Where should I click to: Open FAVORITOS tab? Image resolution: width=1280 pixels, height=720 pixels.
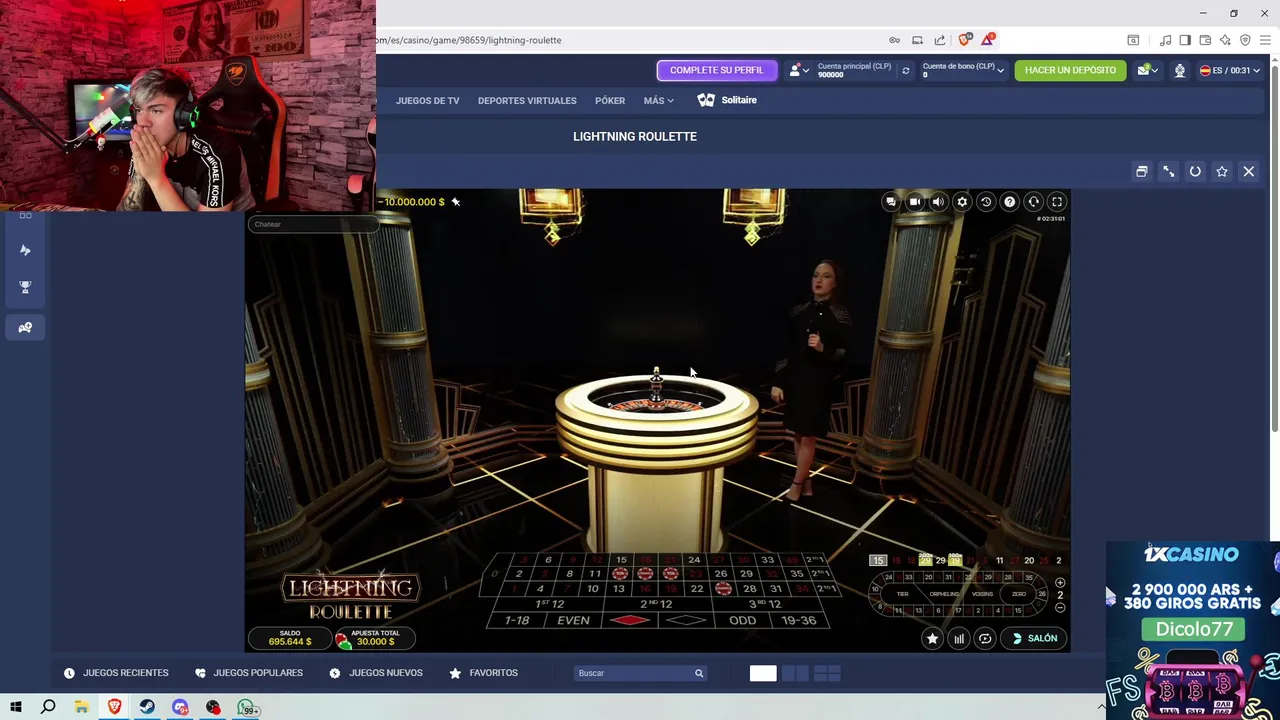click(x=484, y=673)
